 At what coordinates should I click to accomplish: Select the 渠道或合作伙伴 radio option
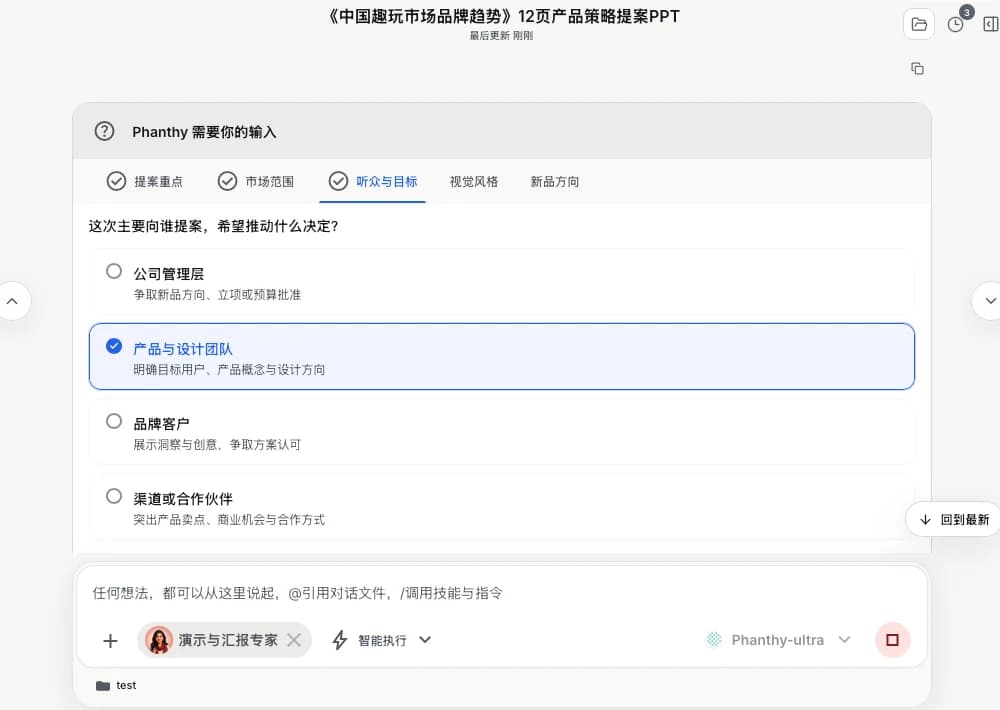coord(114,496)
